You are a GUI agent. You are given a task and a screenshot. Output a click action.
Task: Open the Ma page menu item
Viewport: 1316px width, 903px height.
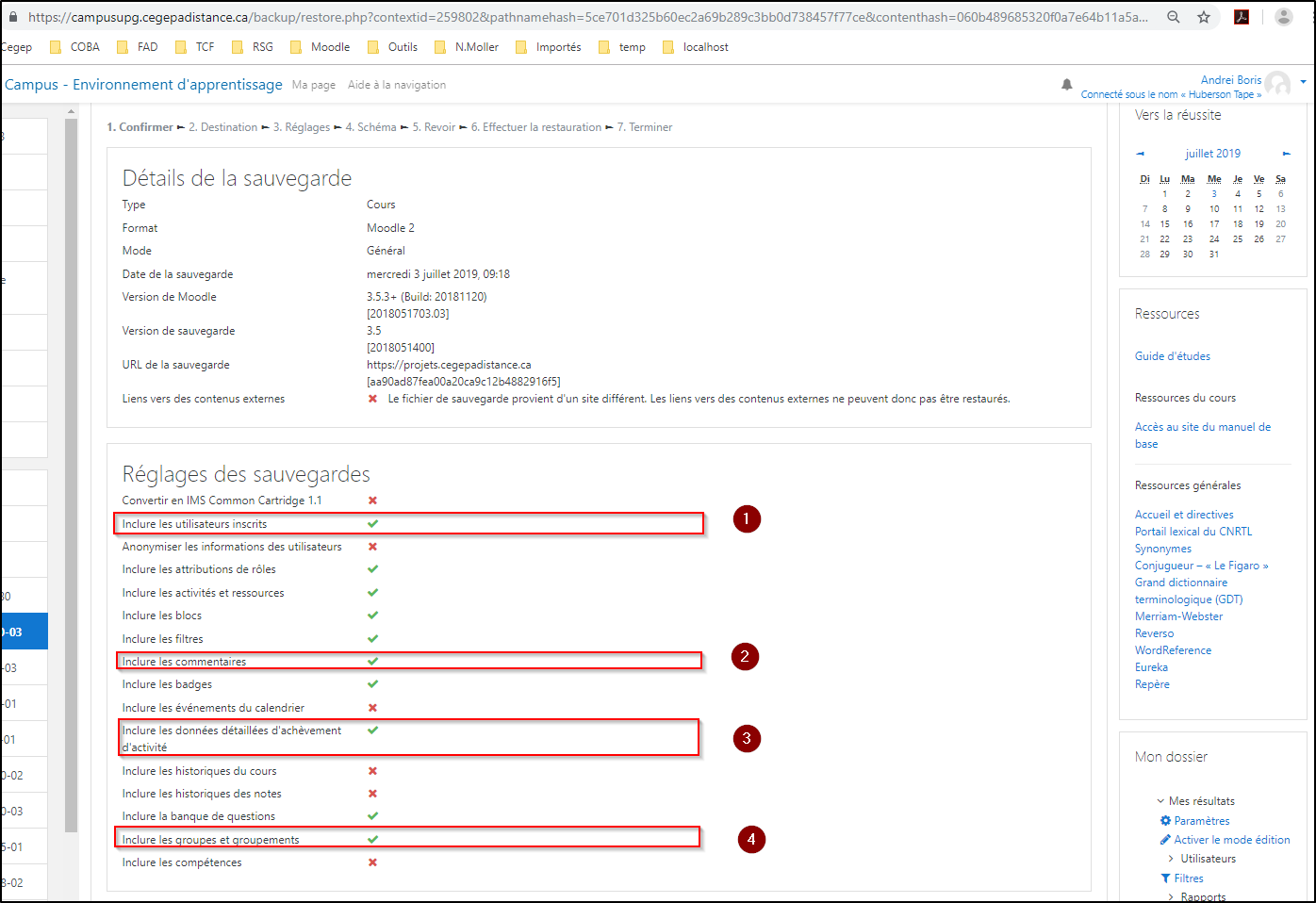tap(313, 85)
